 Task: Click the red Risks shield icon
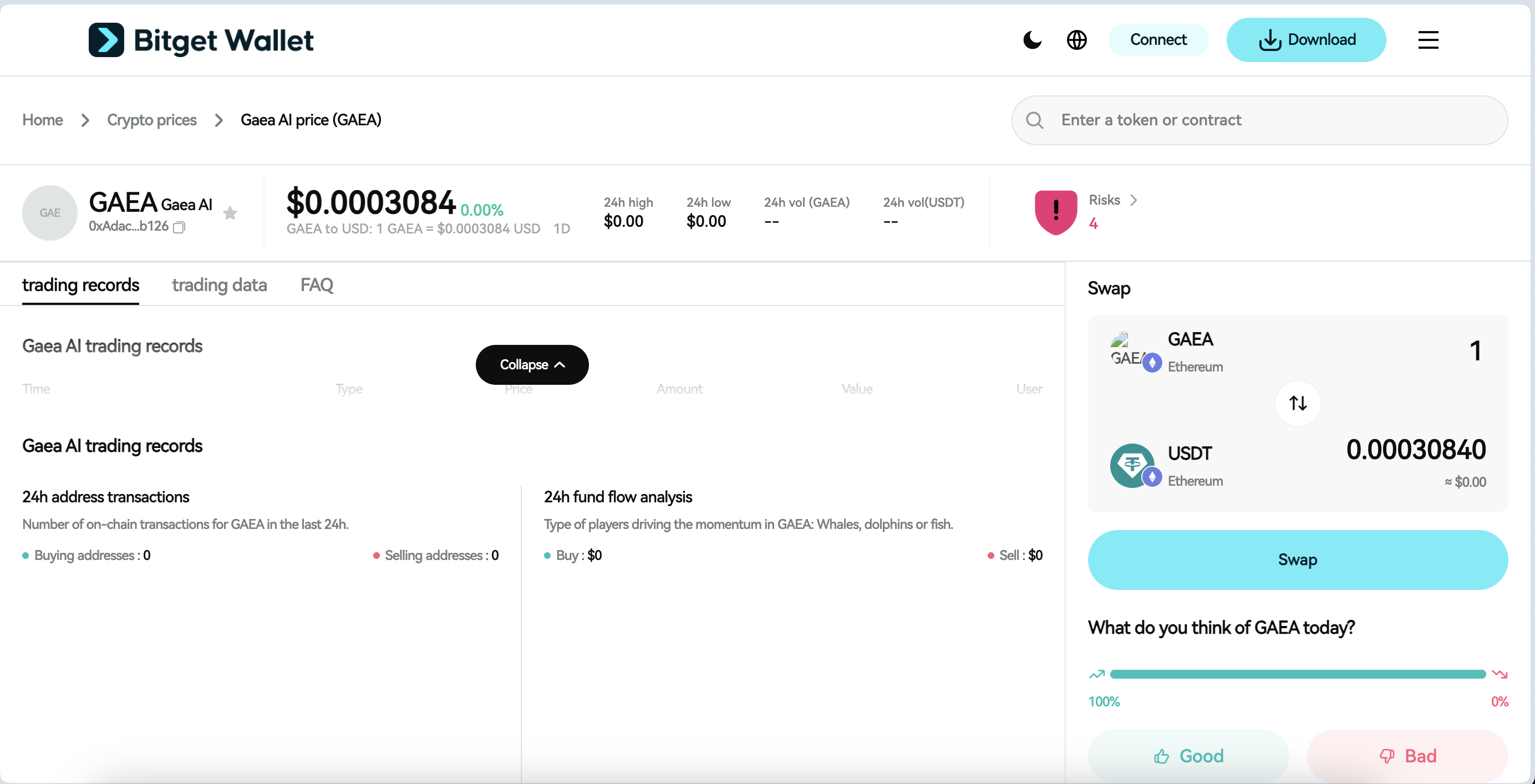pyautogui.click(x=1055, y=211)
